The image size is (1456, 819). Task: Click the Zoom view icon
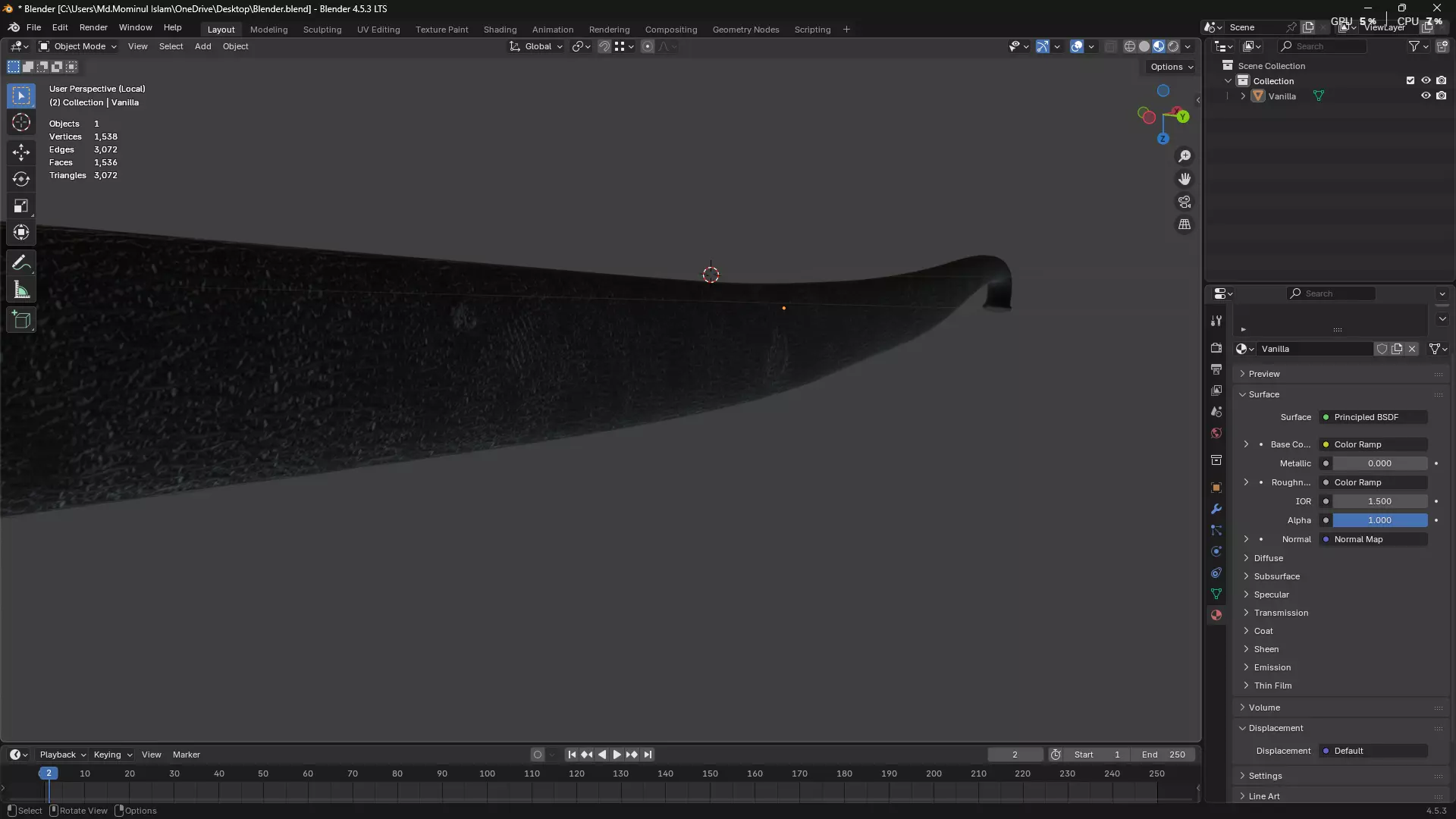(x=1185, y=156)
